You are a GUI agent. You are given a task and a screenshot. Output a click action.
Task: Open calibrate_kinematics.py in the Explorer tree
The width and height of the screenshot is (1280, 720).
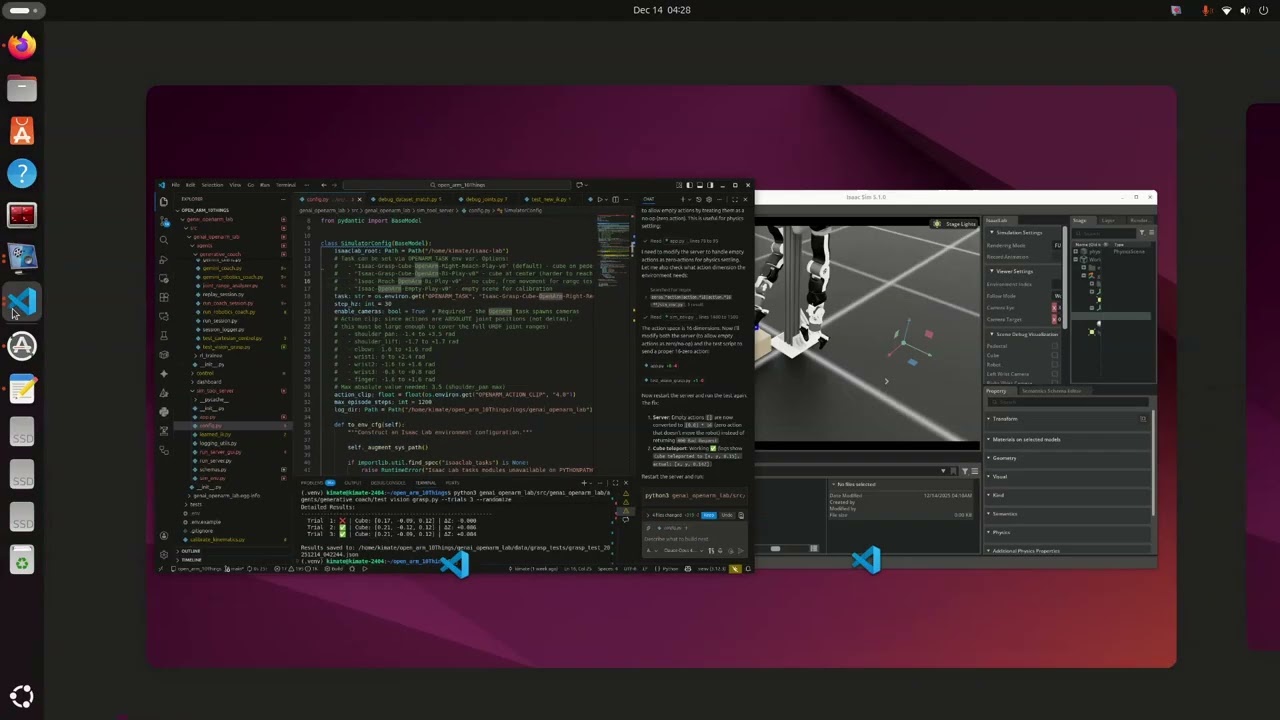pos(217,540)
